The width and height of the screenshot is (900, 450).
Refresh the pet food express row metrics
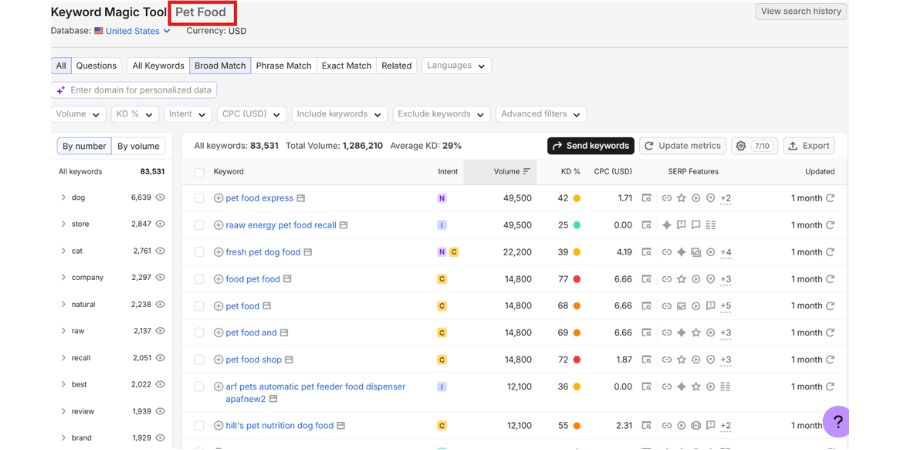click(830, 198)
